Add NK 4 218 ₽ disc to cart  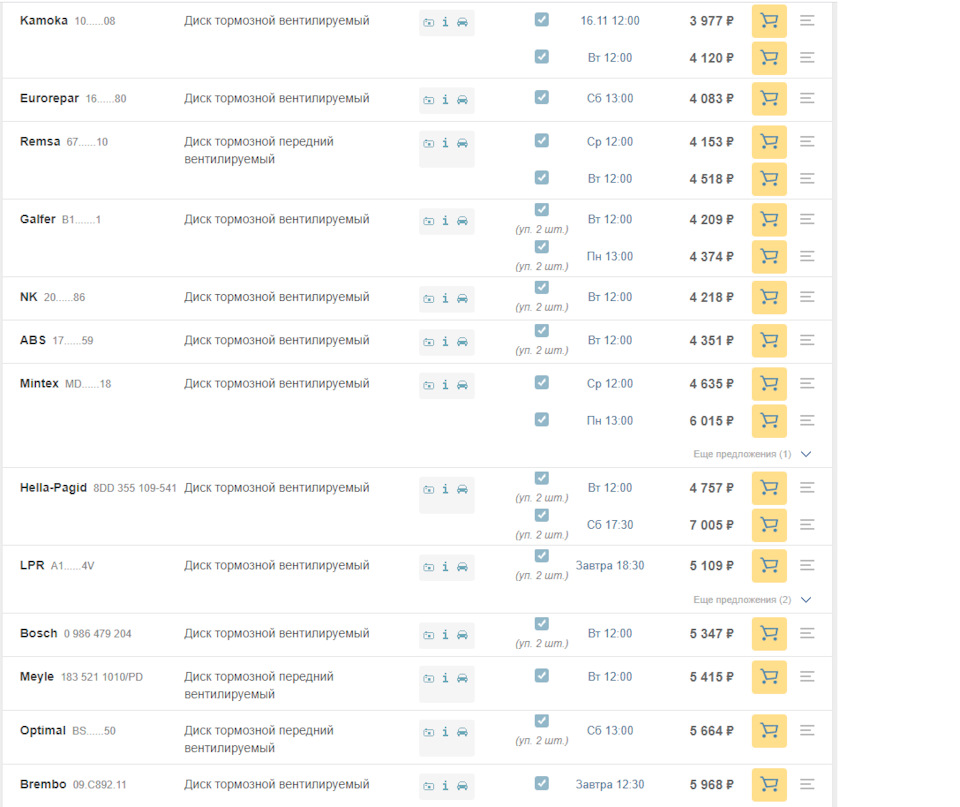tap(769, 297)
